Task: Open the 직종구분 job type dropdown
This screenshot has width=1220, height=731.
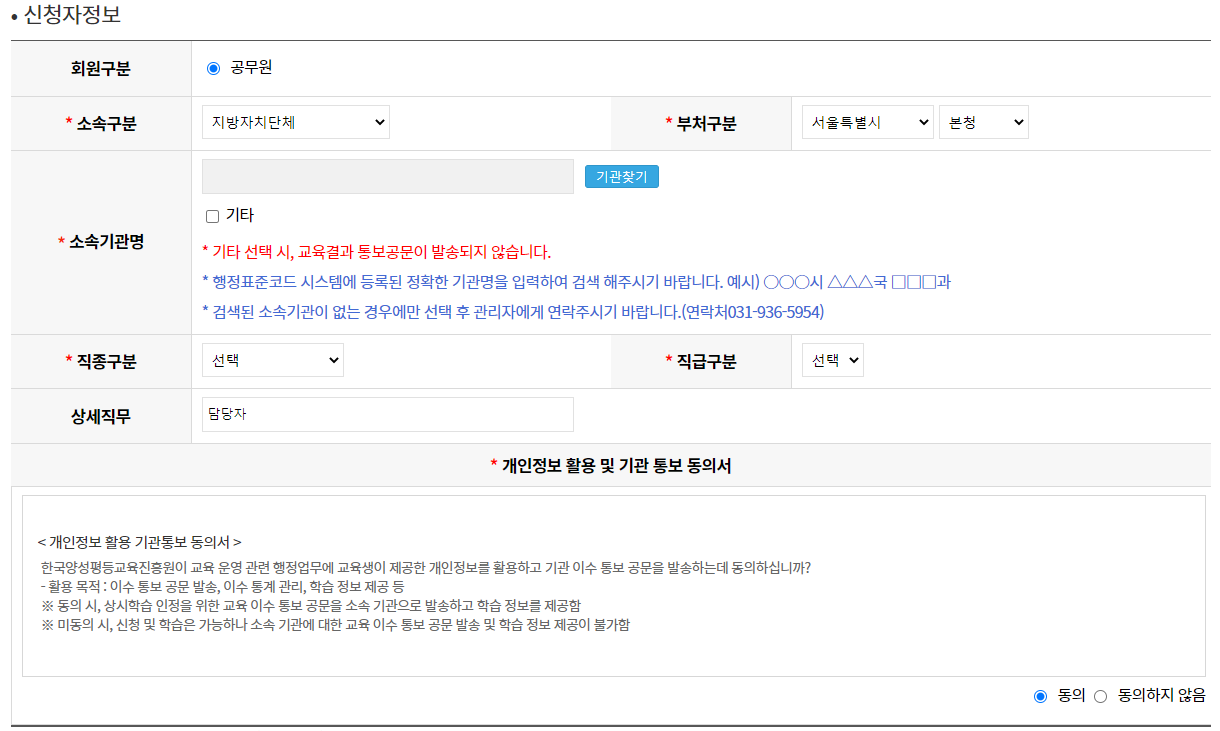Action: click(272, 360)
